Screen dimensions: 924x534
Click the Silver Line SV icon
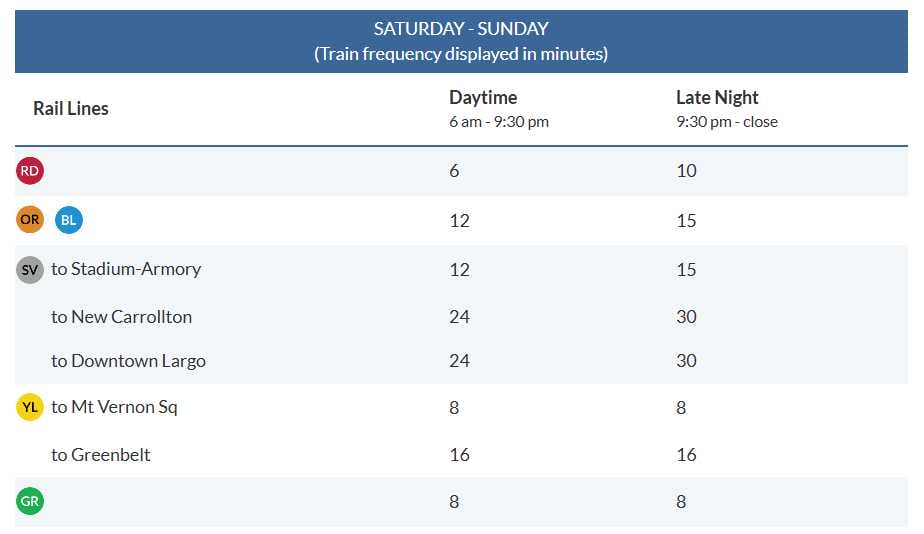click(x=30, y=269)
